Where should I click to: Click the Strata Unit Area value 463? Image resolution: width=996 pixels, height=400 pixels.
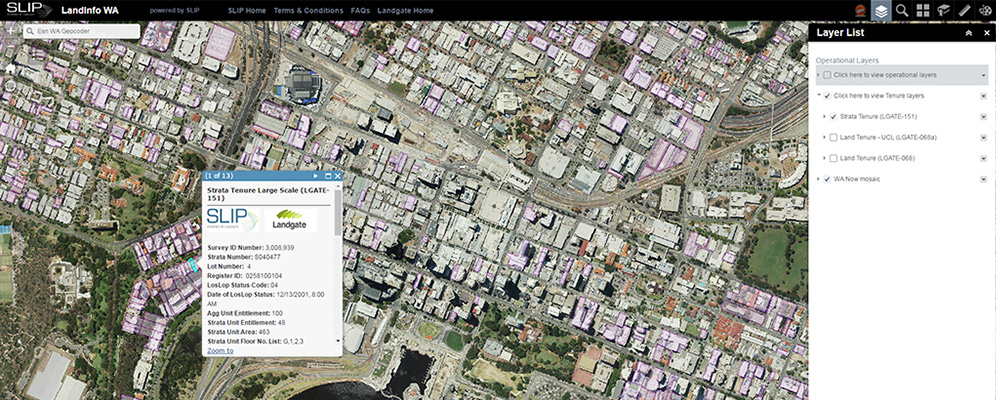point(264,332)
